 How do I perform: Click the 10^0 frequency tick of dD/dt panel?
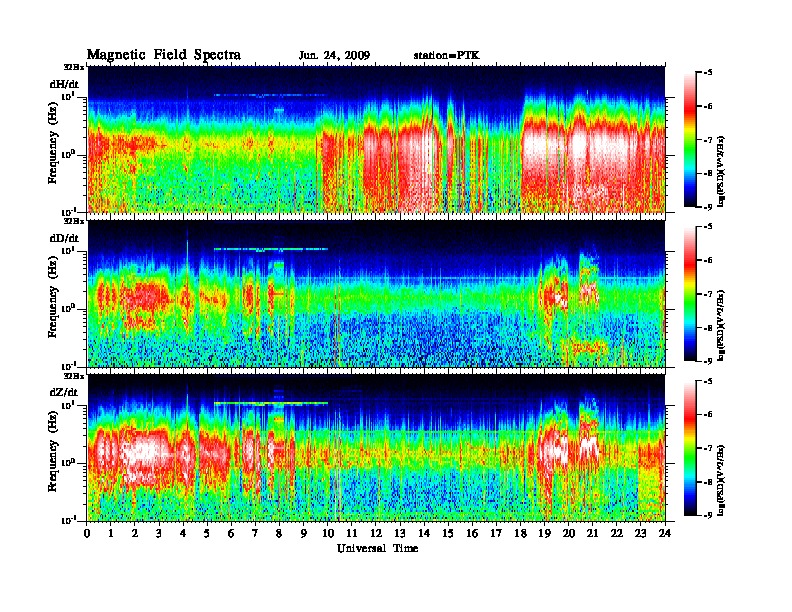[x=68, y=308]
